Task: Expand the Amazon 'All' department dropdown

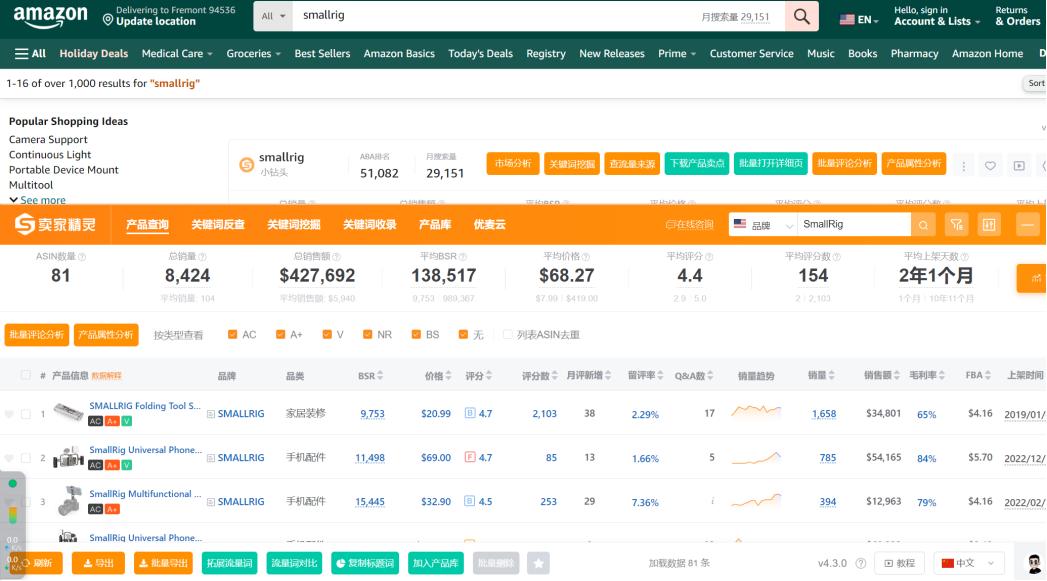Action: click(273, 17)
